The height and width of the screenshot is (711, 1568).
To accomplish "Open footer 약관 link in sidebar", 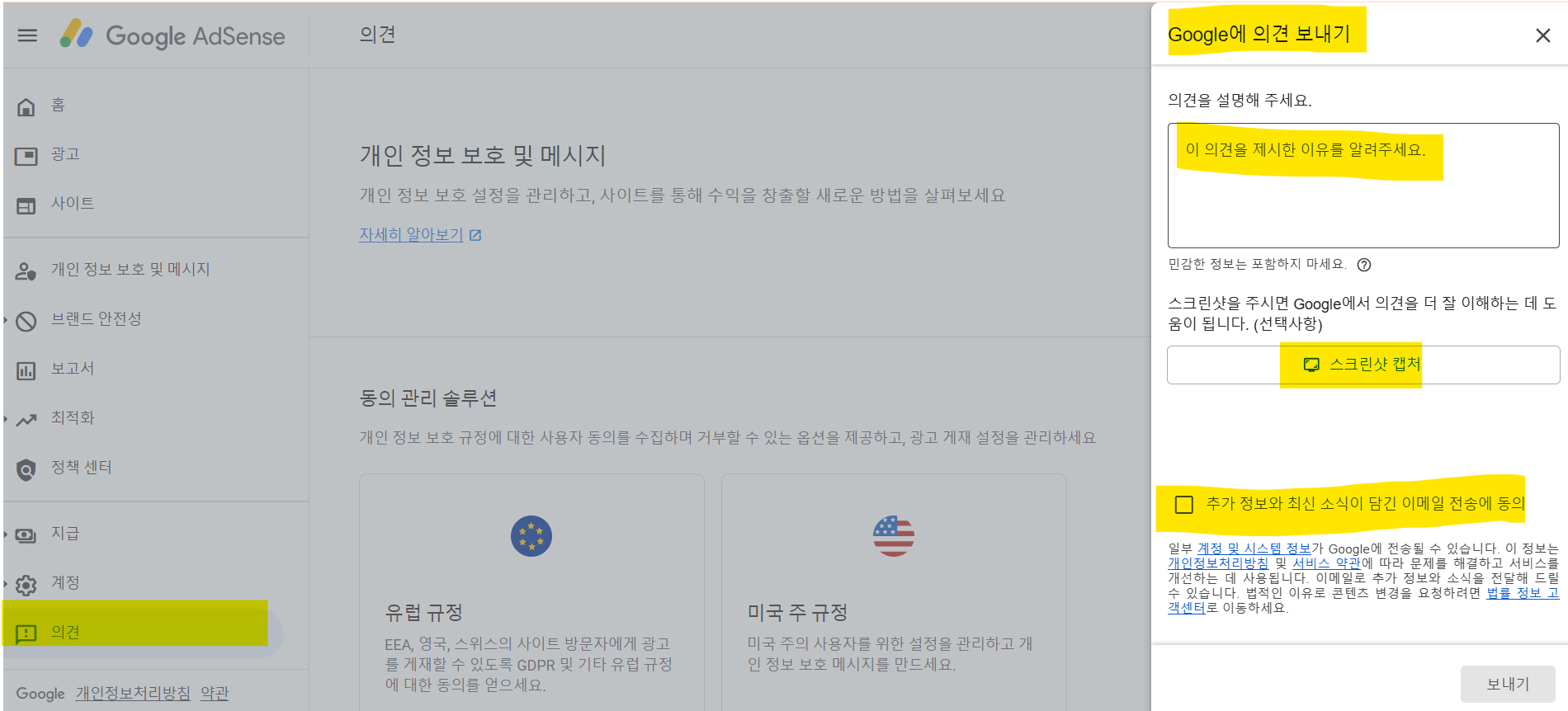I will click(215, 694).
